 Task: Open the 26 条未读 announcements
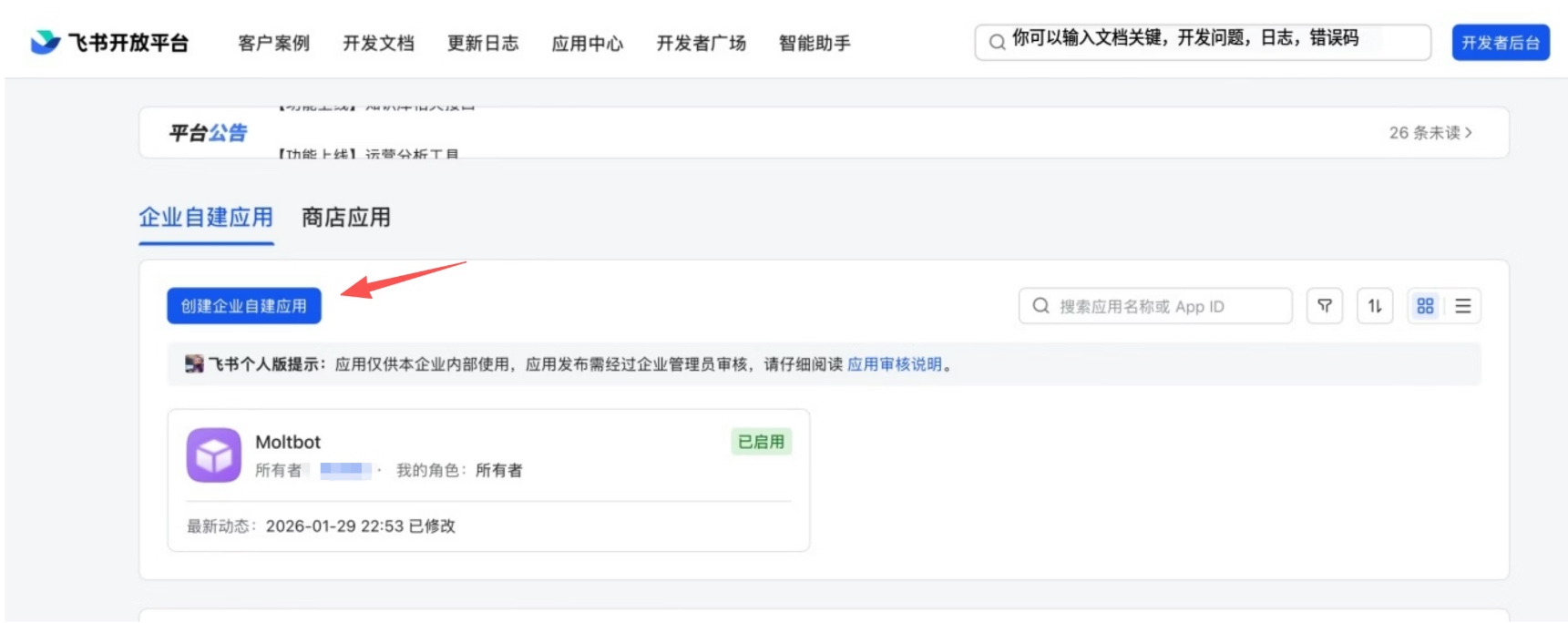(x=1430, y=133)
